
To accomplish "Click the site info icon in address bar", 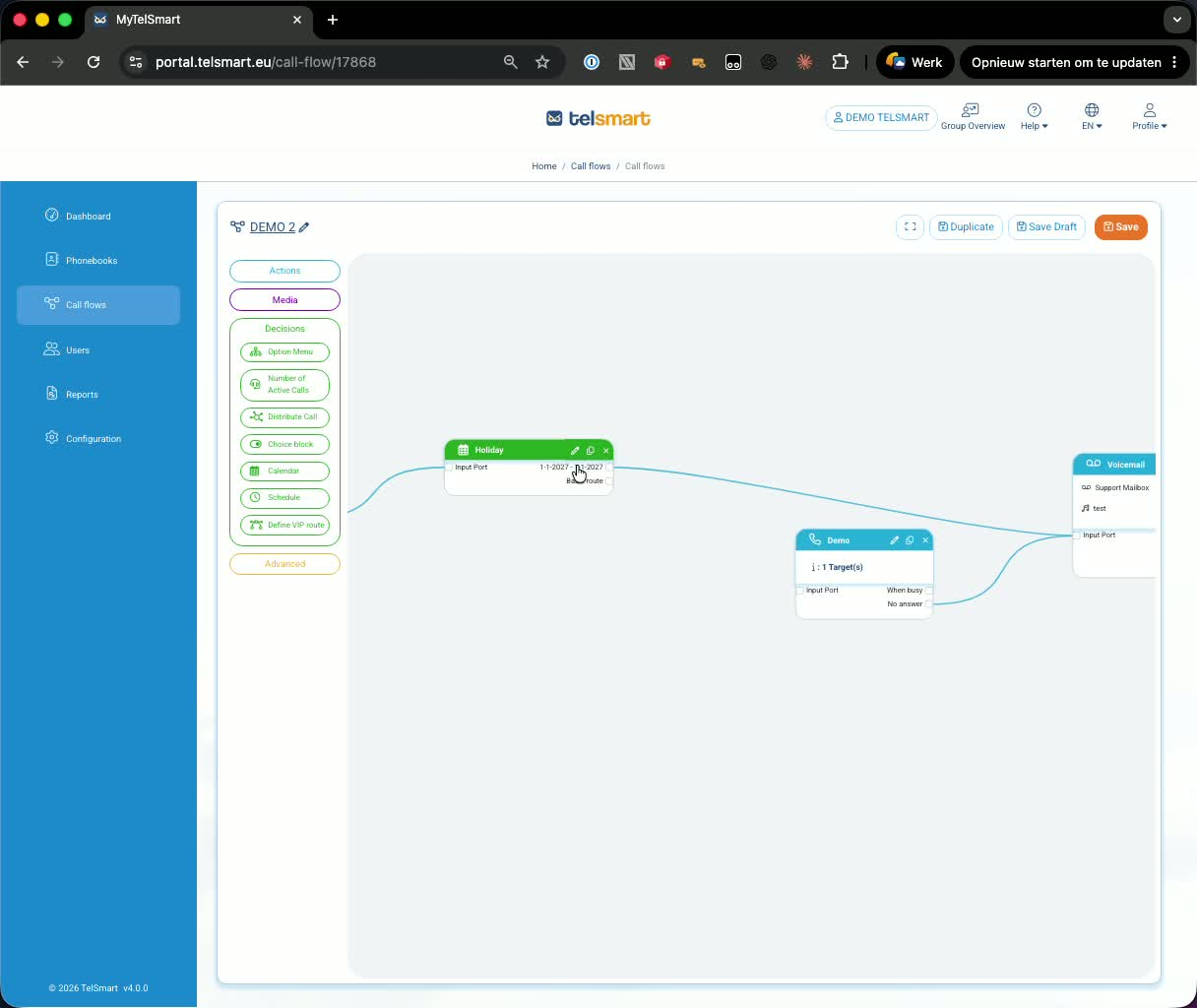I will coord(136,62).
